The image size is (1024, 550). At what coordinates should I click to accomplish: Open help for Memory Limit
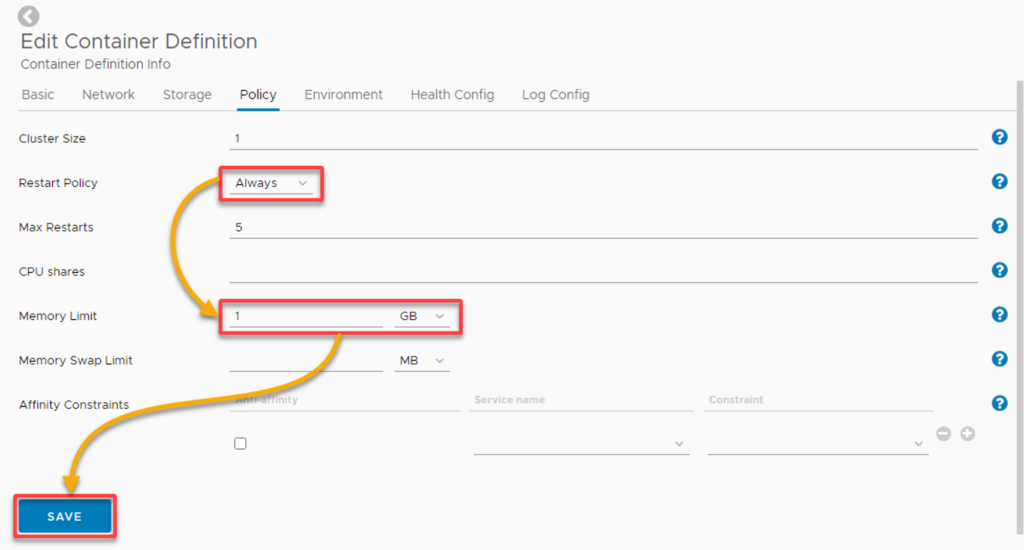999,315
